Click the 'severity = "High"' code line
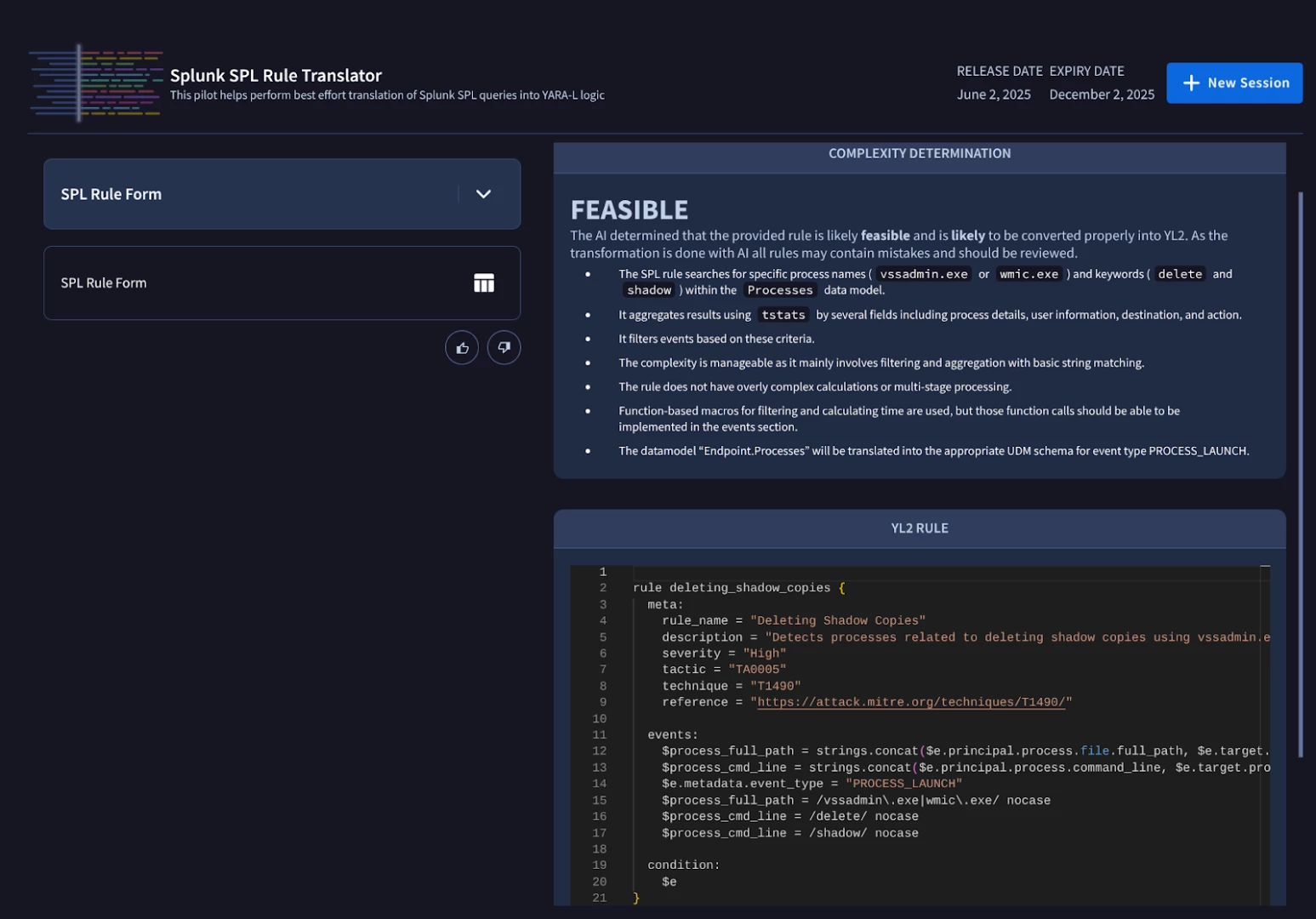 [724, 654]
